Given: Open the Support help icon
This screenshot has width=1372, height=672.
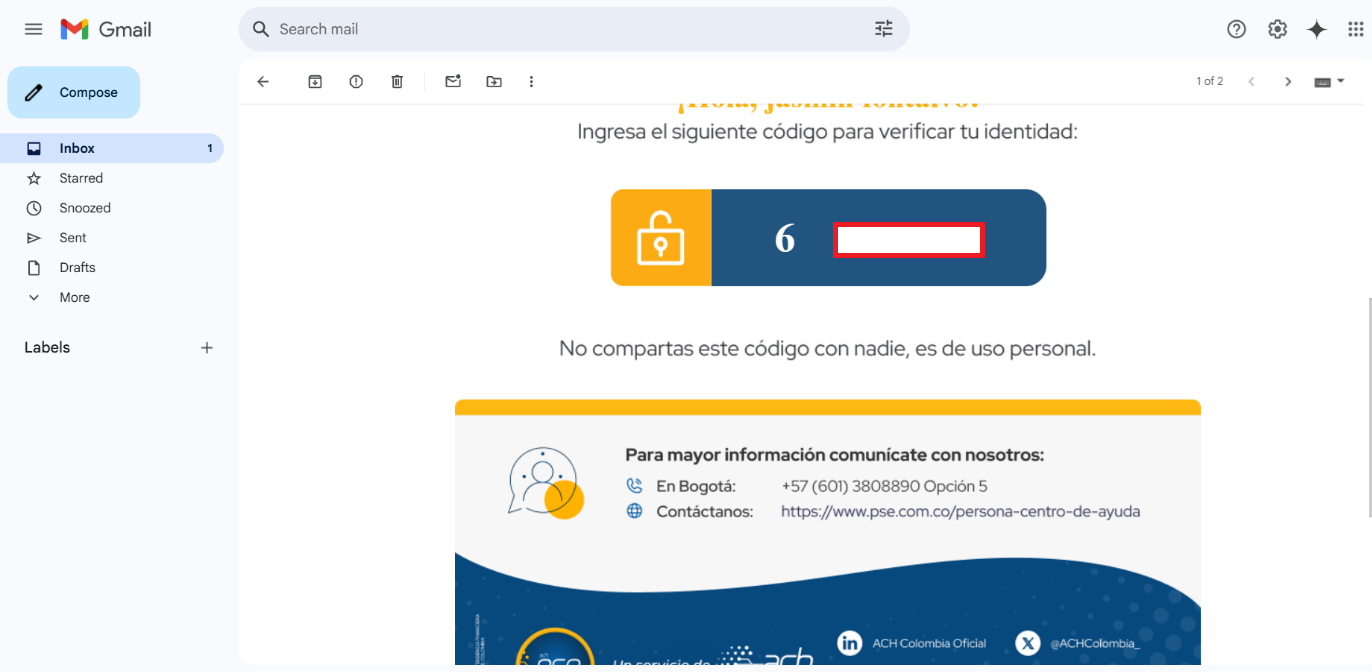Looking at the screenshot, I should [1236, 29].
